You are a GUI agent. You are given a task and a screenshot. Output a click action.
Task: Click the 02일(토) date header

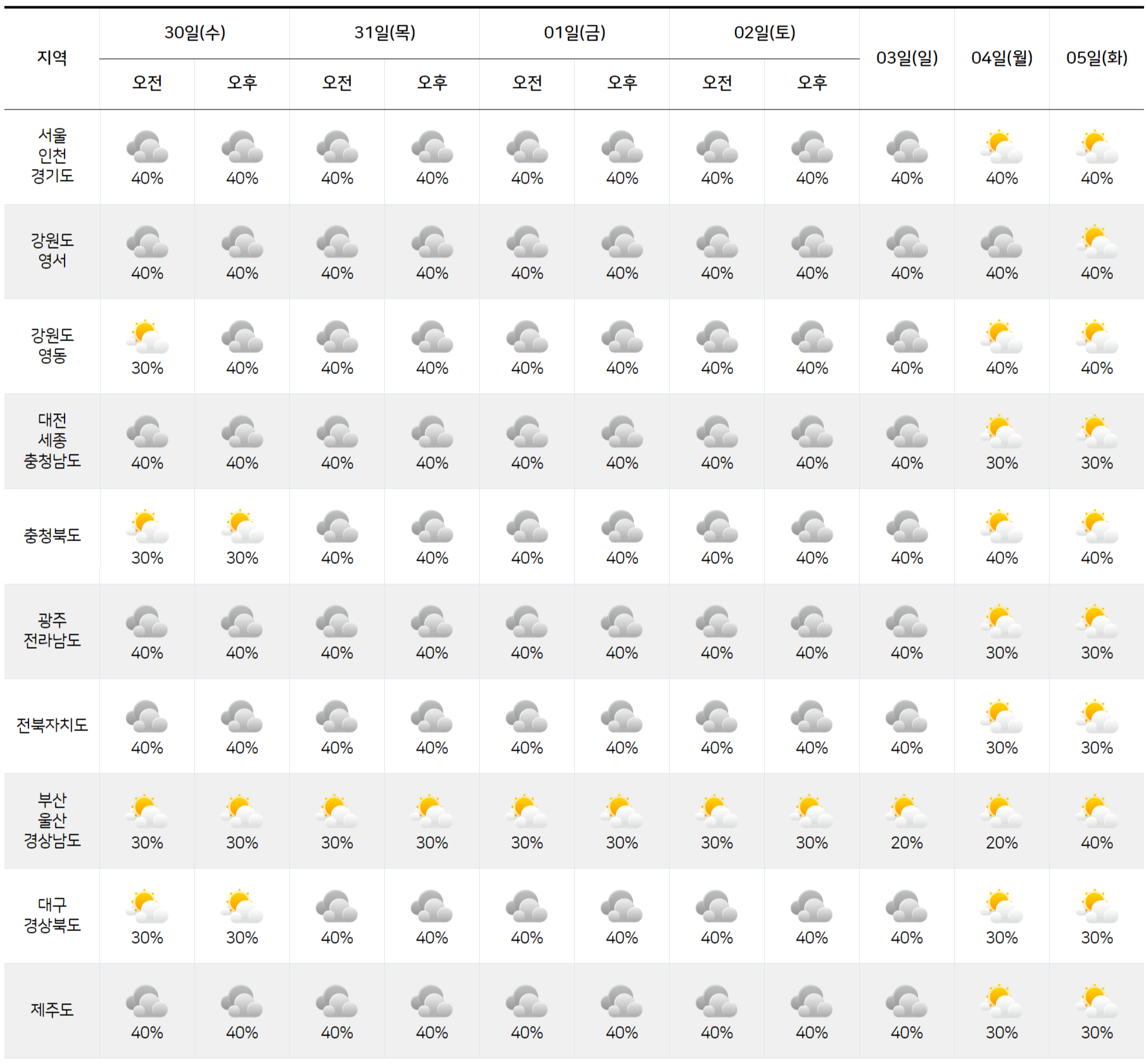(765, 32)
